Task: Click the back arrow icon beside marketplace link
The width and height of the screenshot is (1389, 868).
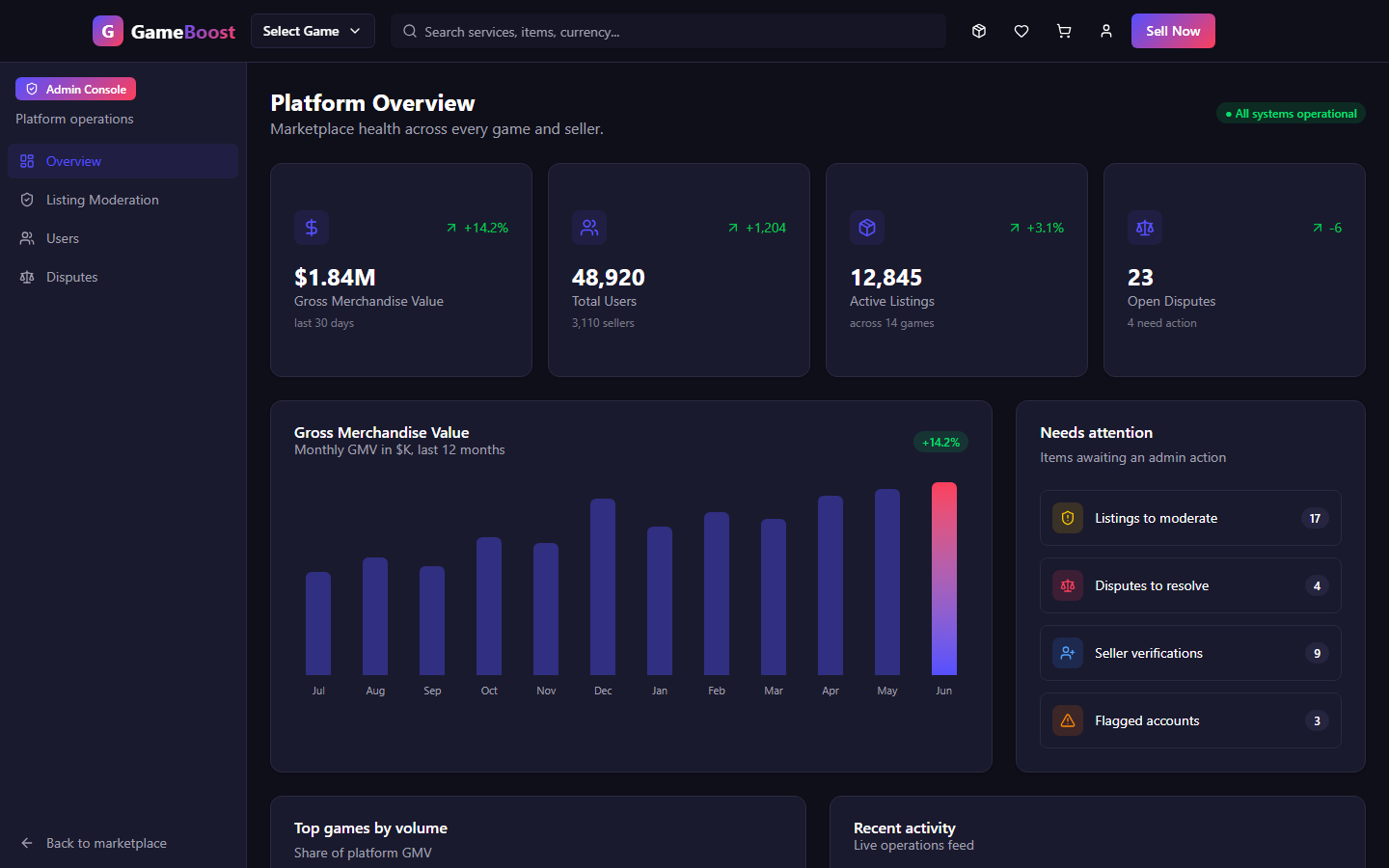Action: [27, 843]
